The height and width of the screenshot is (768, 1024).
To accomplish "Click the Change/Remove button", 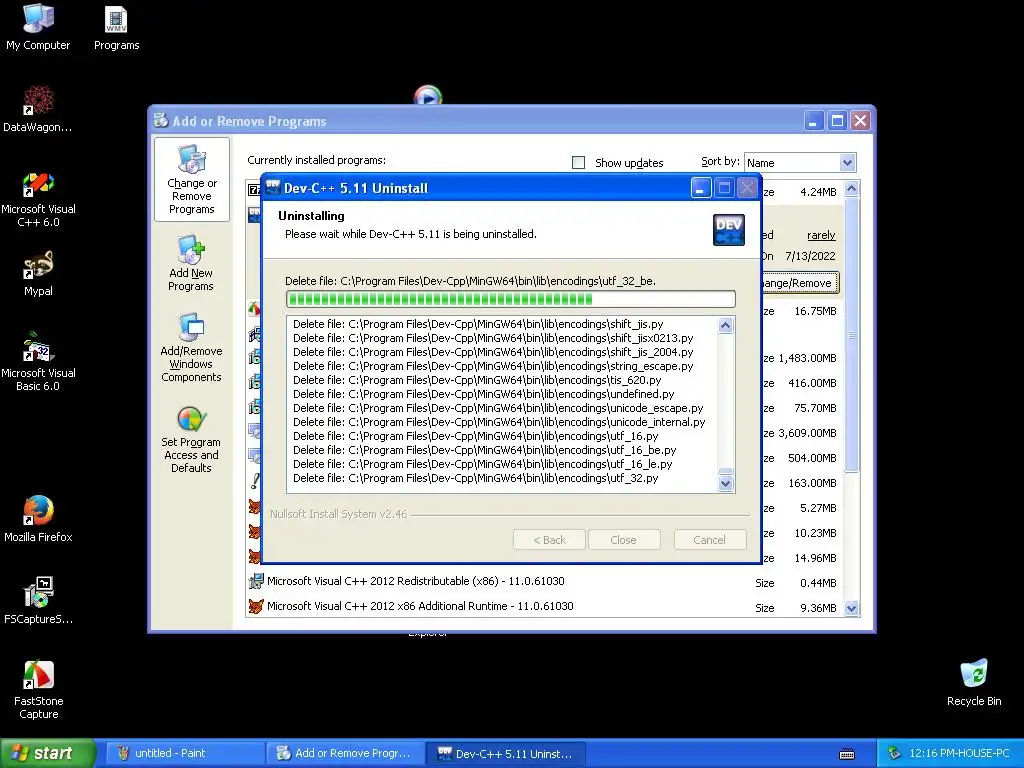I will coord(799,283).
